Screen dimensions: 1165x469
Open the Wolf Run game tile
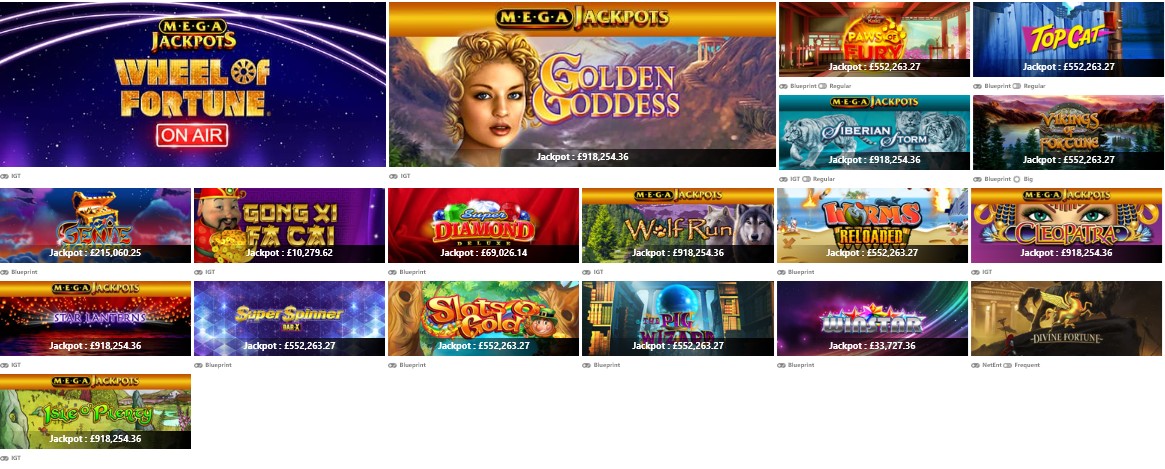[678, 225]
